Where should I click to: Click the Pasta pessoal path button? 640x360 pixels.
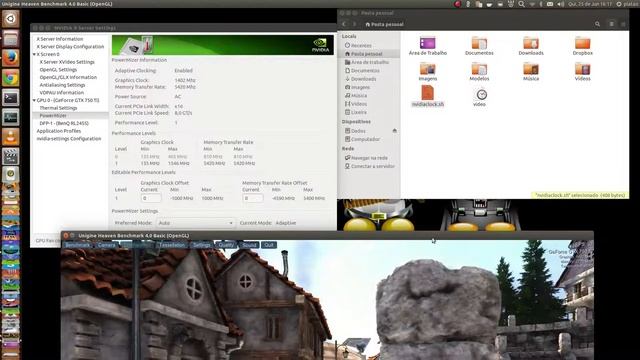[x=384, y=24]
